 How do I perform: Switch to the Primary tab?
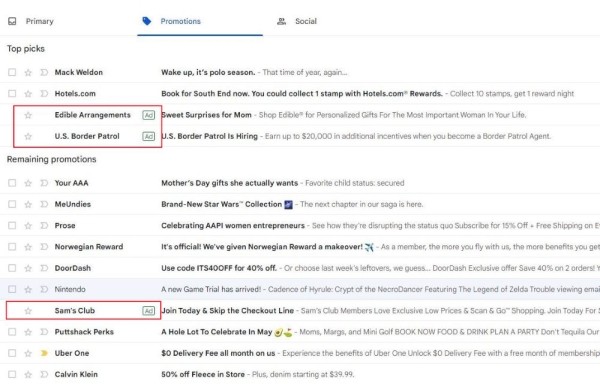31,21
